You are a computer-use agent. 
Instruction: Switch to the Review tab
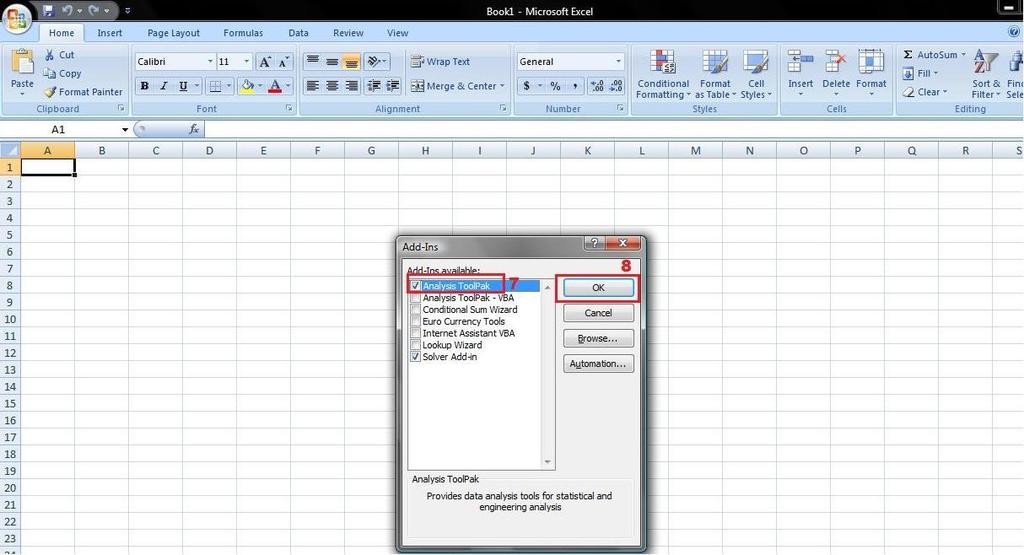pos(348,33)
